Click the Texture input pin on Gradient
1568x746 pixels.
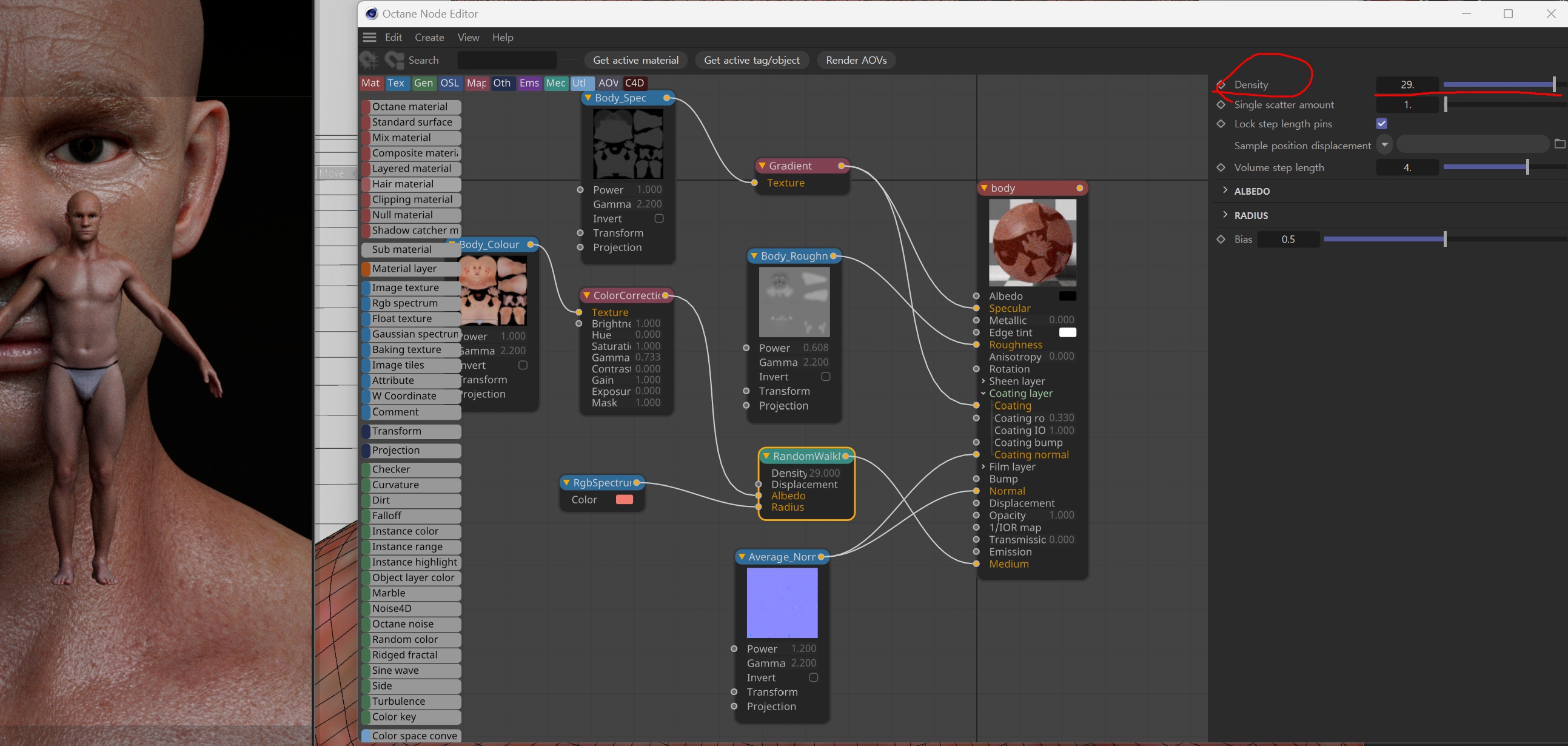tap(755, 183)
